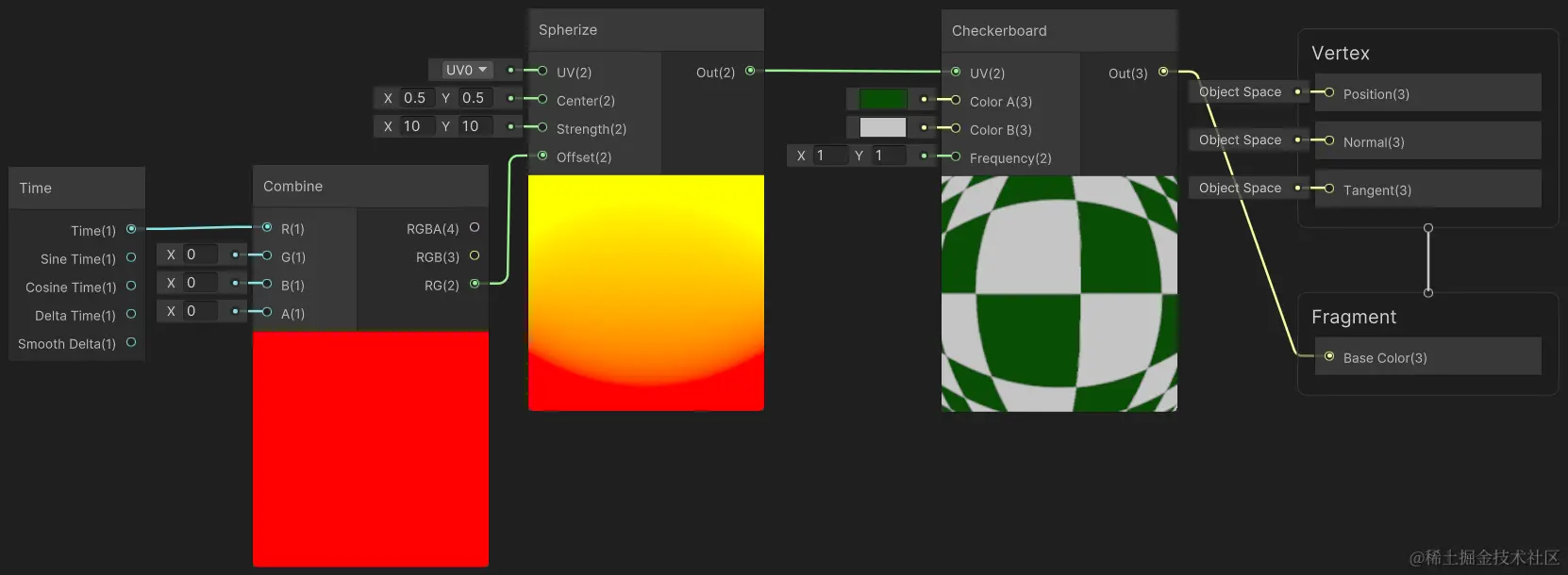Screen dimensions: 1568x575
Task: Select the Spherize node header
Action: pyautogui.click(x=646, y=30)
